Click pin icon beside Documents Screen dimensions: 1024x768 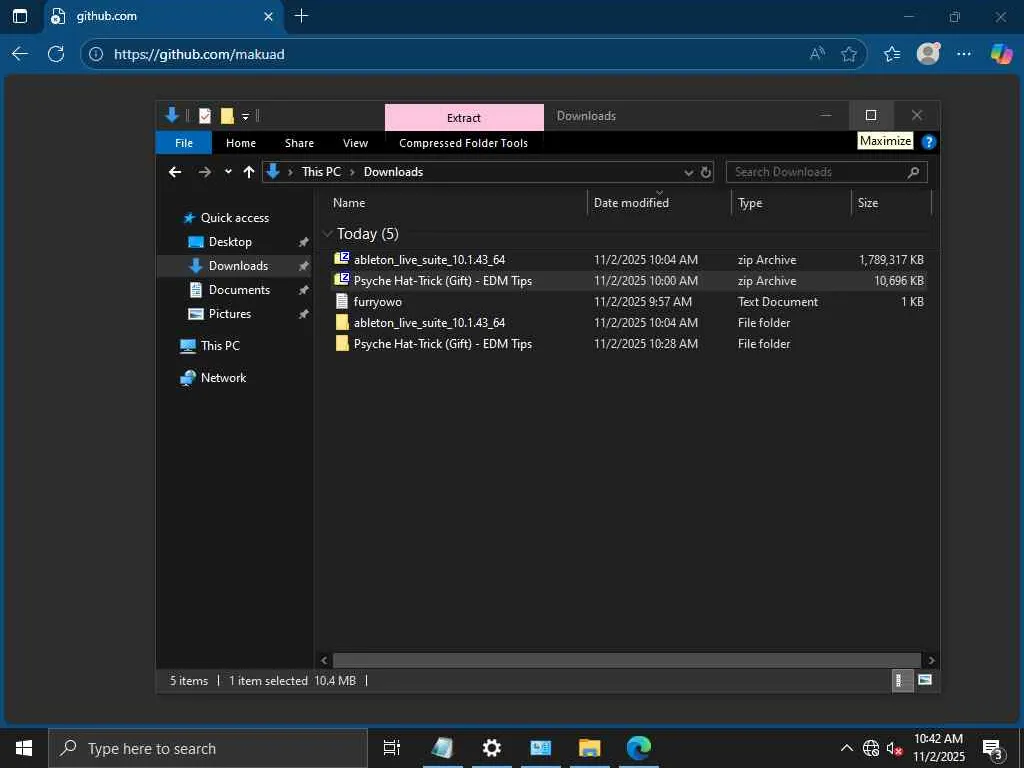click(x=303, y=290)
